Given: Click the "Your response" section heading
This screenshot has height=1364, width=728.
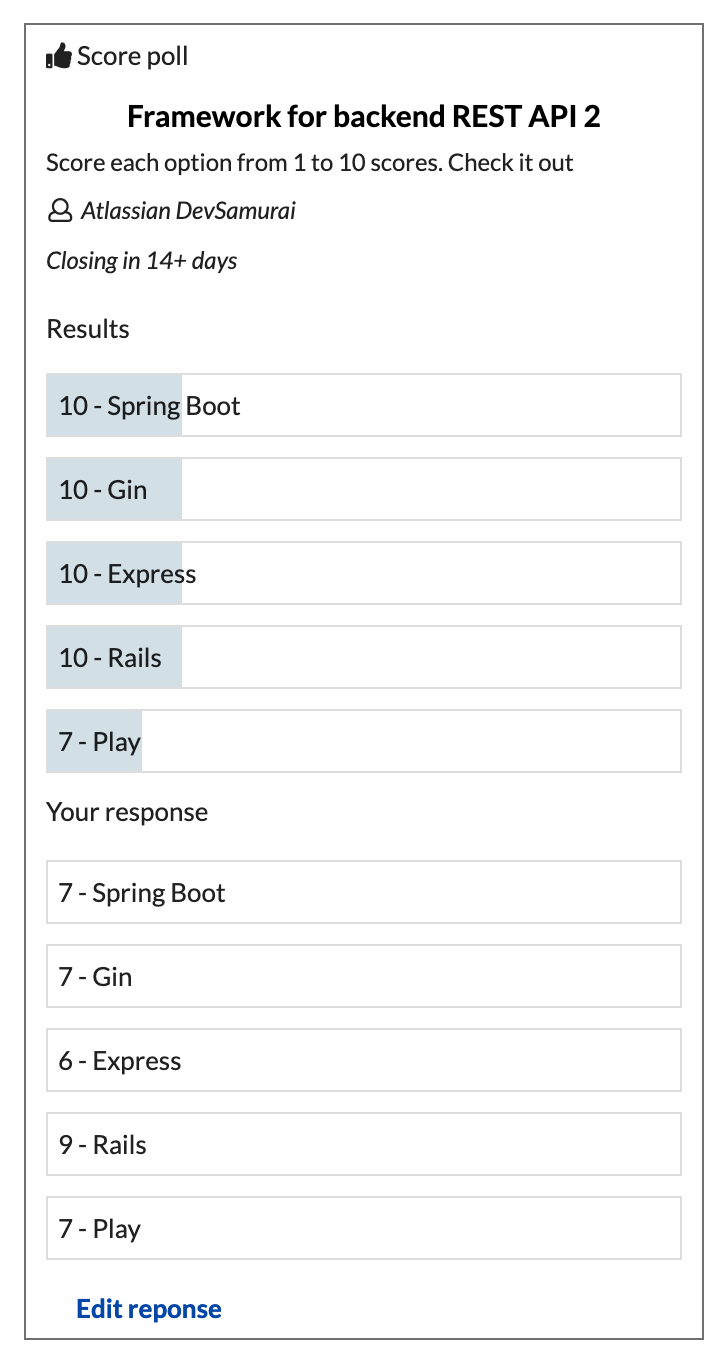Looking at the screenshot, I should [x=127, y=812].
